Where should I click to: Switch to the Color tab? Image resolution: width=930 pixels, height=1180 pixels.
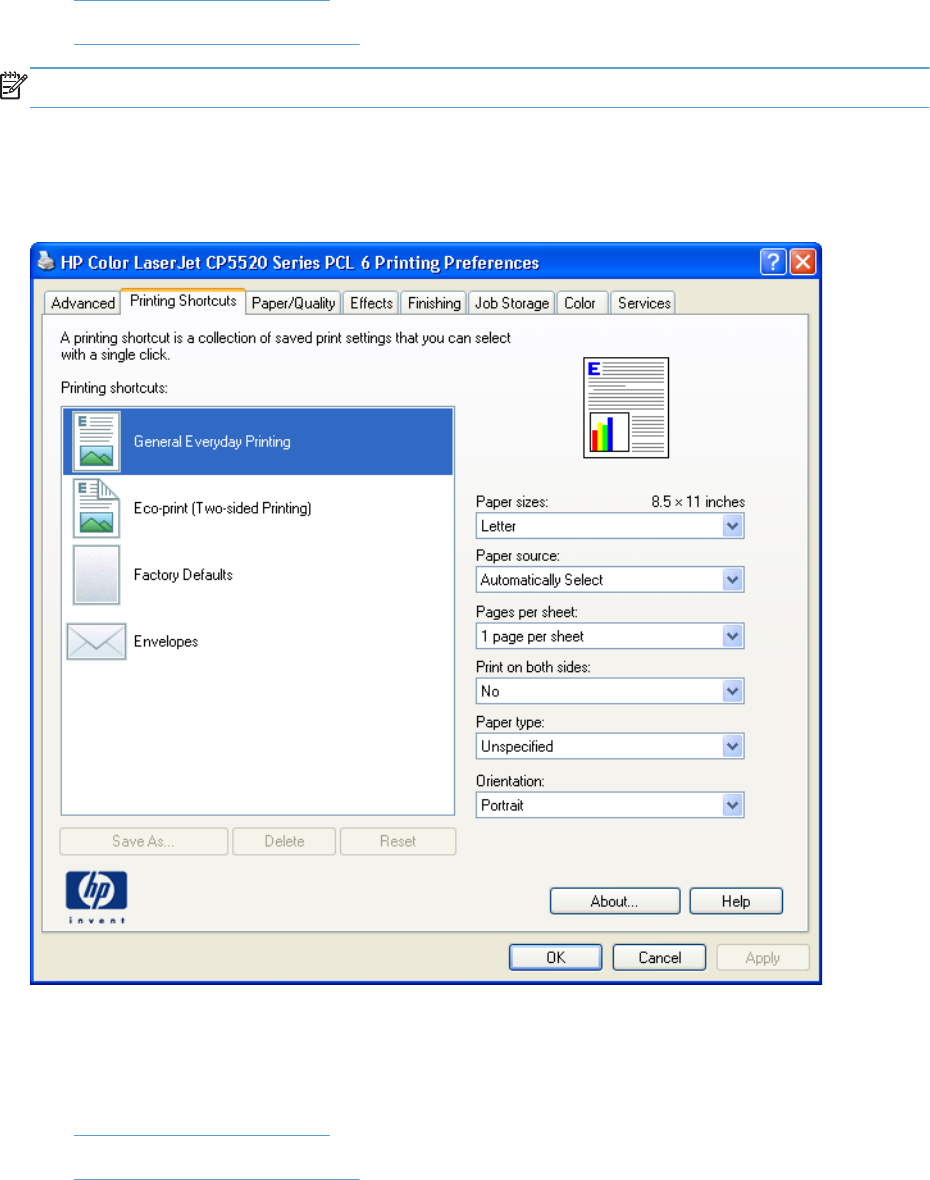click(580, 303)
